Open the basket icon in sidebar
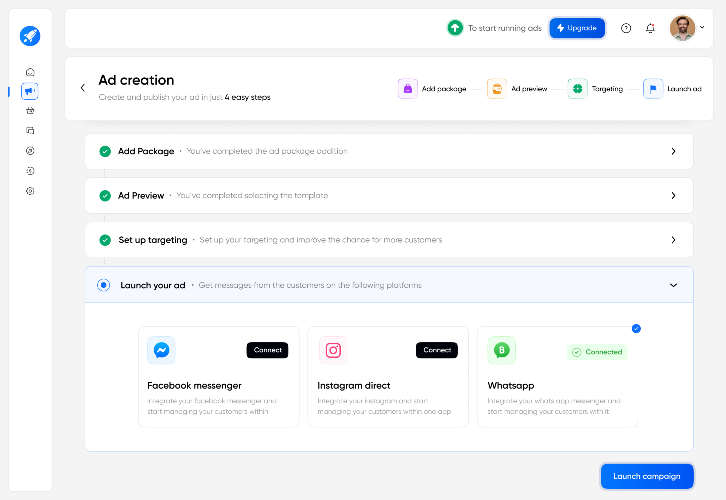The width and height of the screenshot is (726, 500). point(30,111)
